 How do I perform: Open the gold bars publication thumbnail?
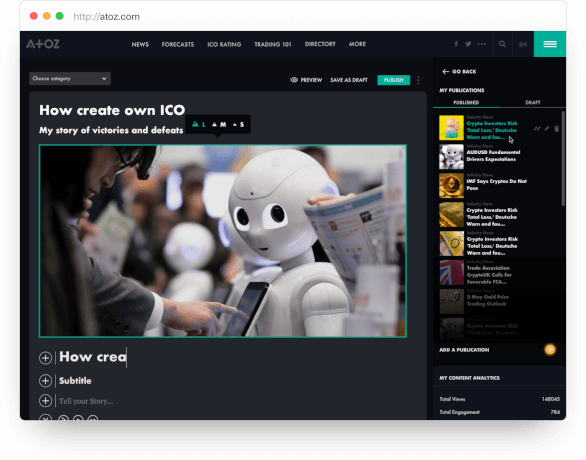click(x=451, y=214)
